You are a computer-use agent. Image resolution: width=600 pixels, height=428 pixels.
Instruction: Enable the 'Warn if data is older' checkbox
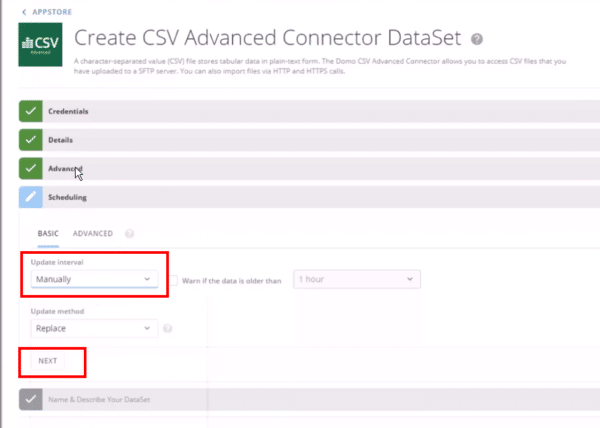tap(173, 280)
